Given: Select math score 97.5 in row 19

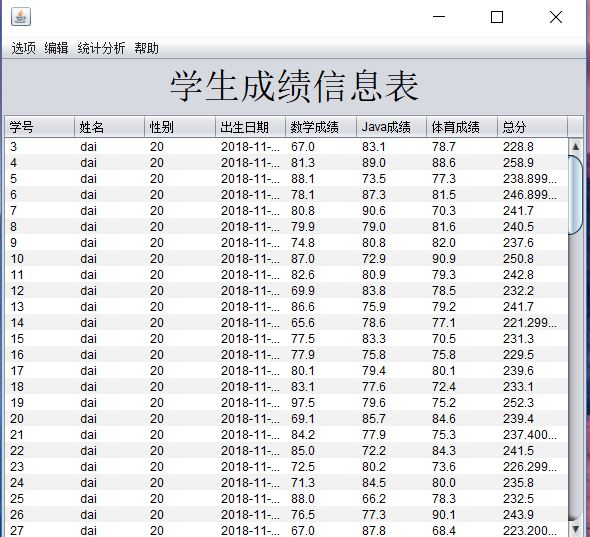Looking at the screenshot, I should [321, 403].
